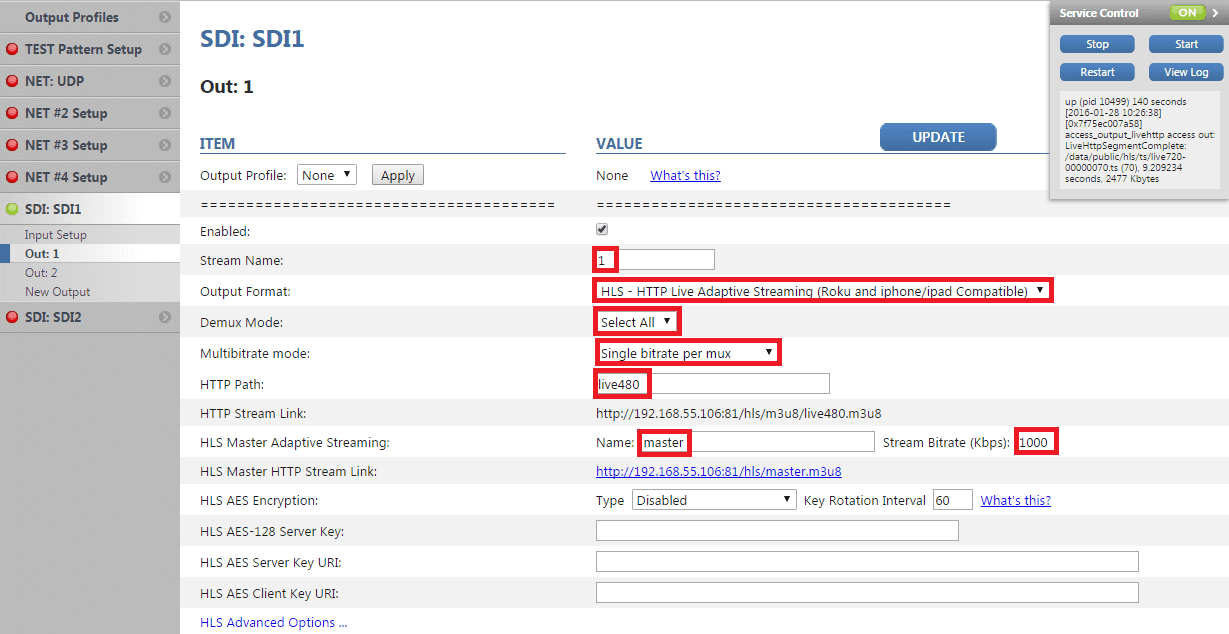Screen dimensions: 1229x634
Task: Expand NET #3 Setup using its arrow
Action: point(165,145)
